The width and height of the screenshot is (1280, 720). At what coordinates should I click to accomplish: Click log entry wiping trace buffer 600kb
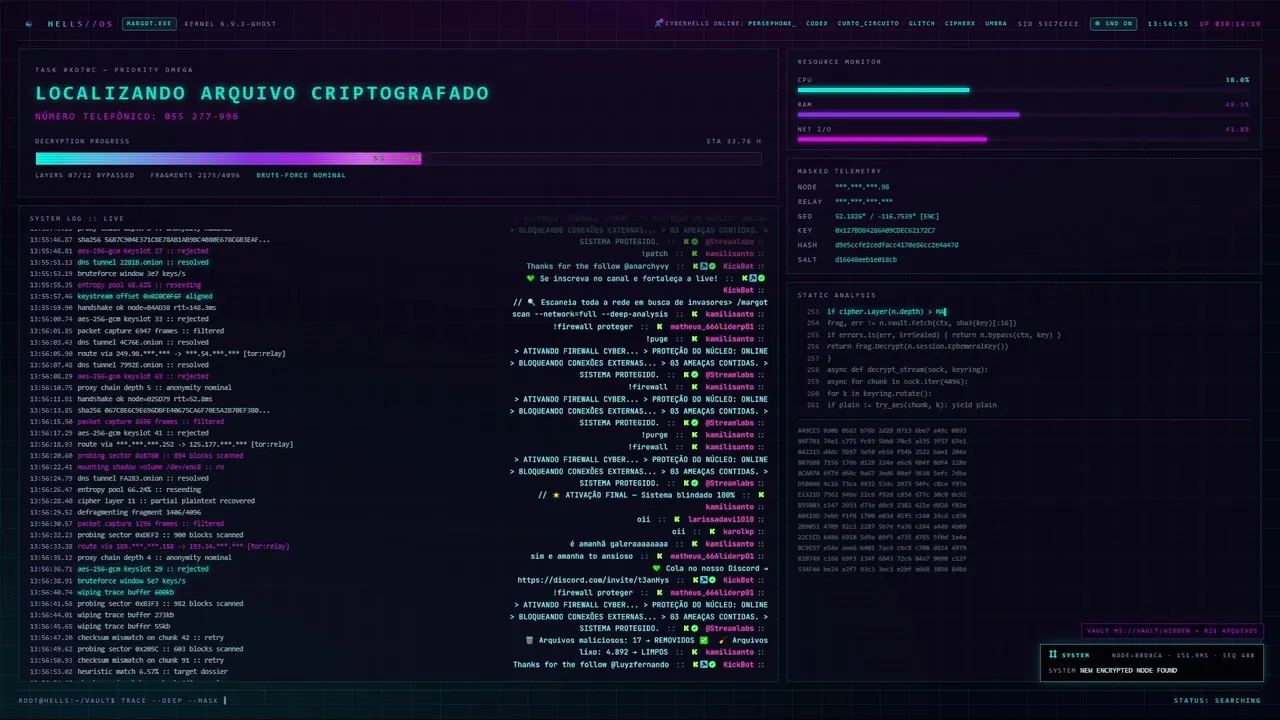click(x=101, y=592)
